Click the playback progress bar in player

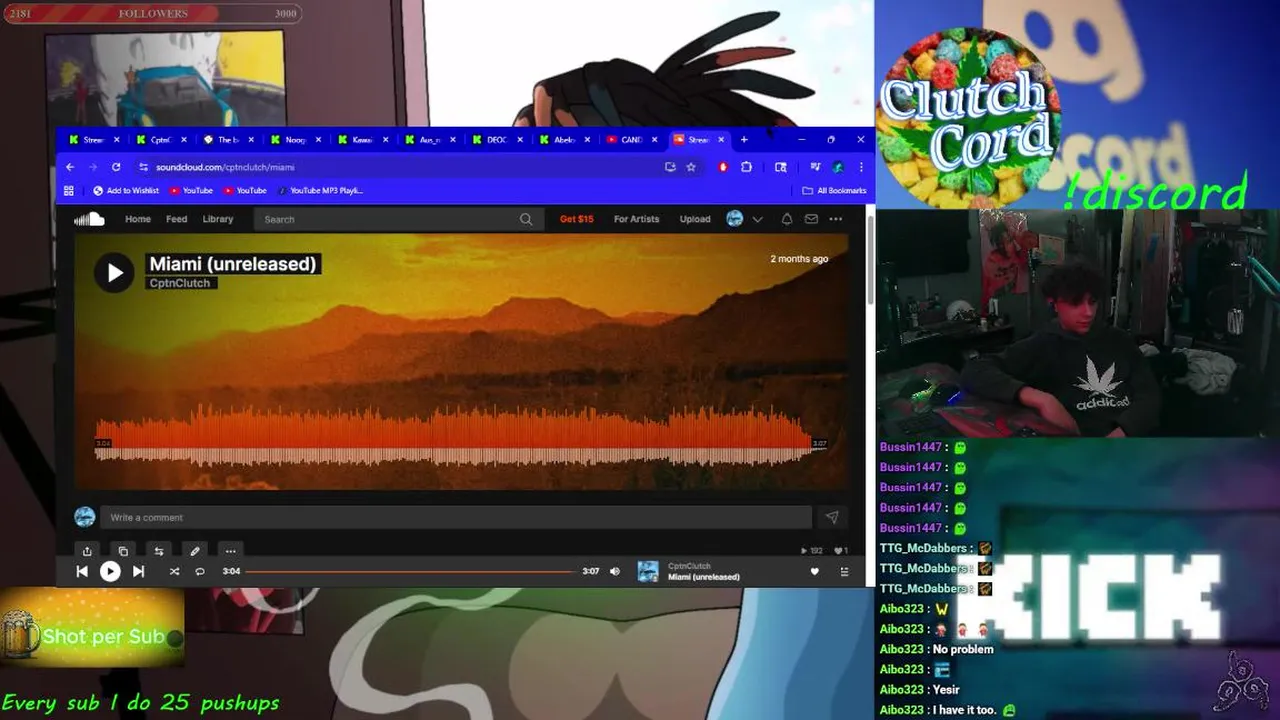[x=410, y=571]
